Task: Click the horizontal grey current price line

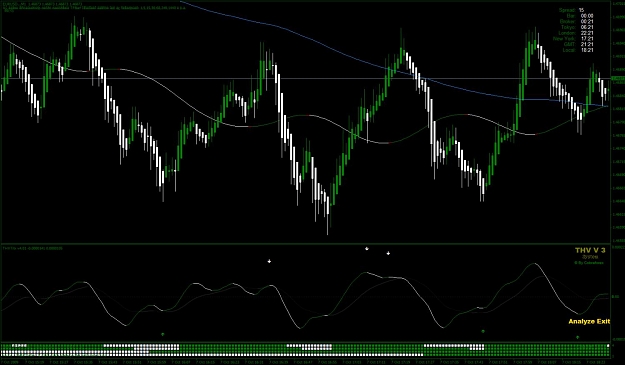Action: pos(305,78)
